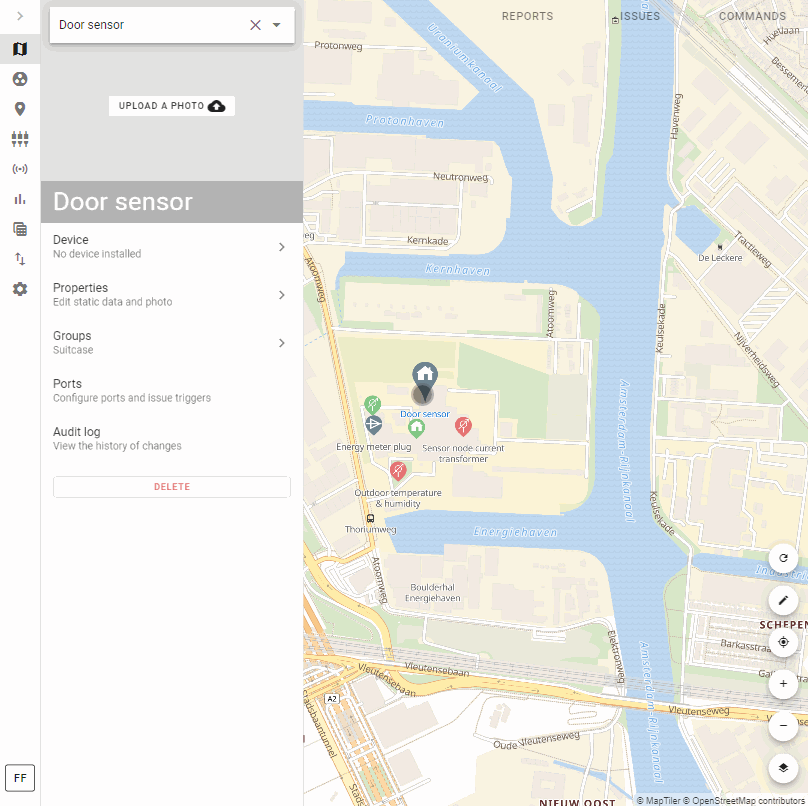Expand the sidebar with top chevron
This screenshot has height=806, width=808.
(x=20, y=16)
